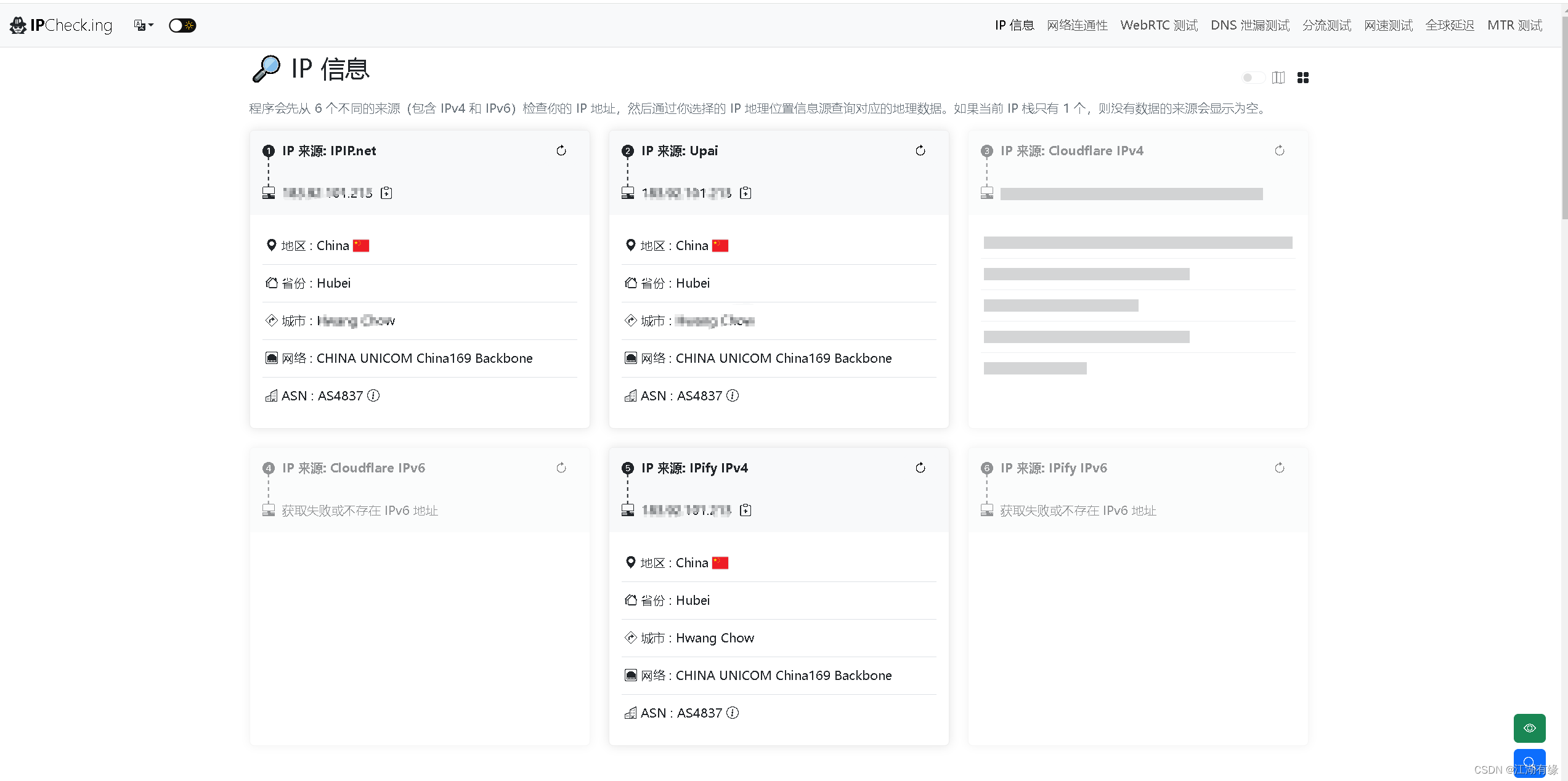Screen dimensions: 1568x781
Task: Open the language selection dropdown
Action: [143, 25]
